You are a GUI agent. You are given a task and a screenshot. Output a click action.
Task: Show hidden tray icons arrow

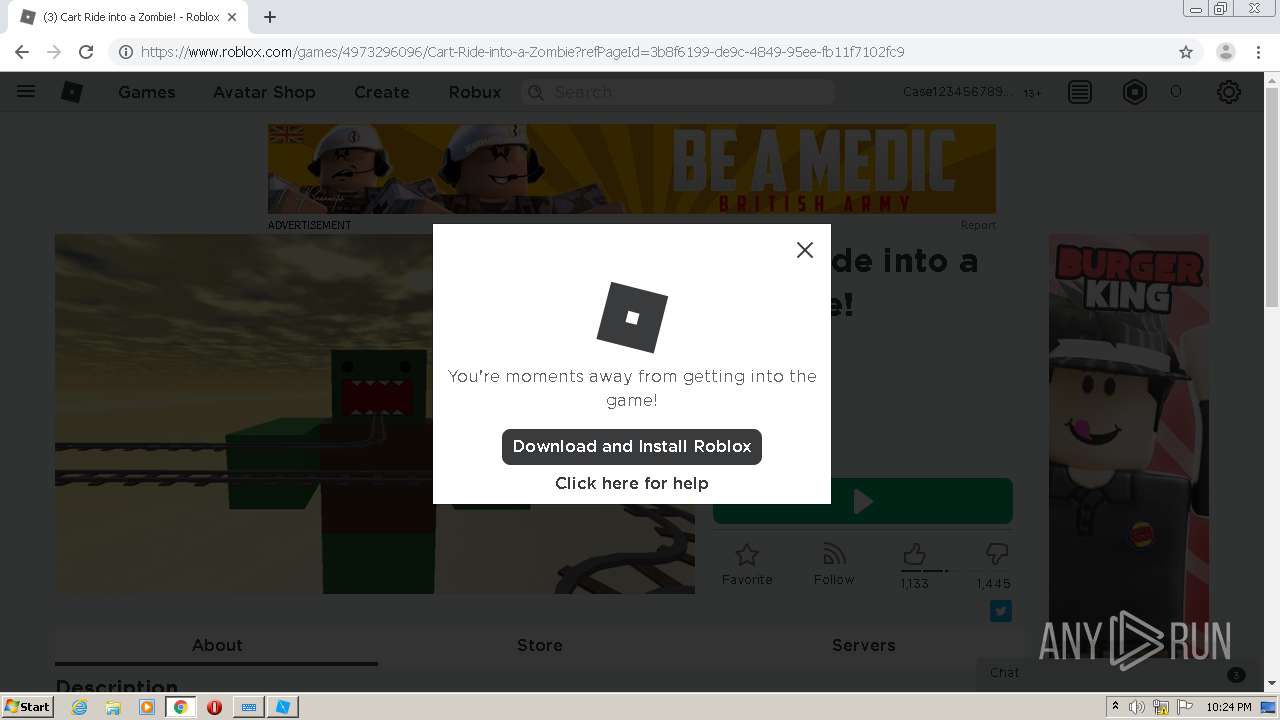(1115, 707)
